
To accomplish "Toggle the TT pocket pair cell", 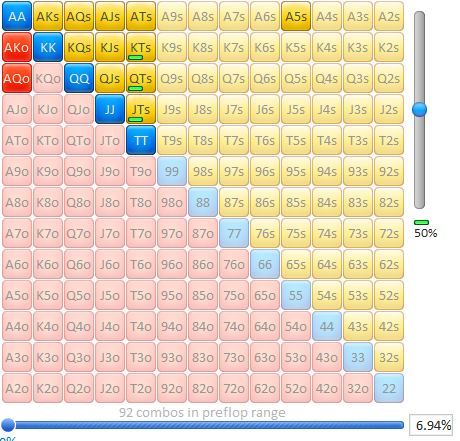I will [x=141, y=140].
